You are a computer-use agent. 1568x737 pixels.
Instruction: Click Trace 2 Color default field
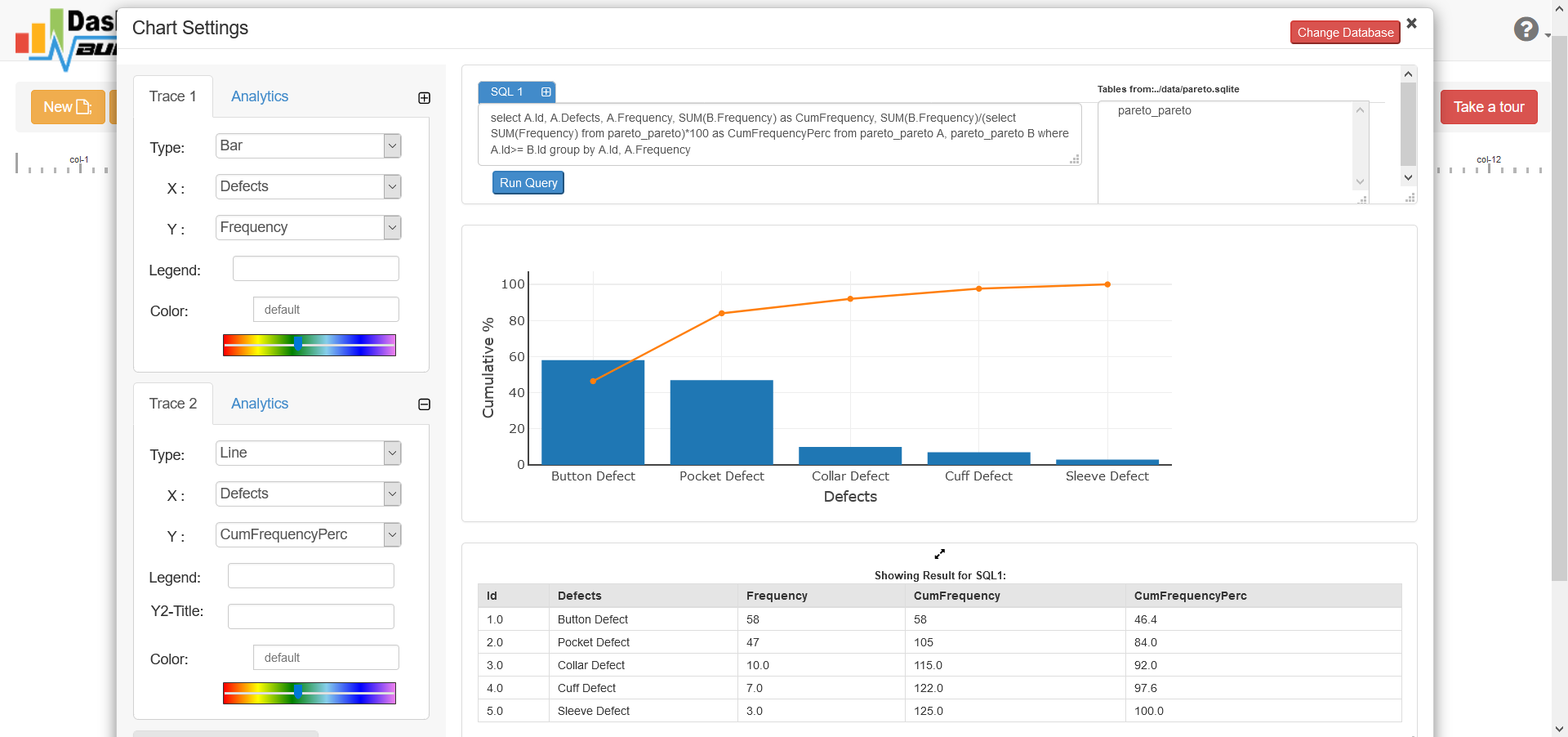tap(326, 658)
